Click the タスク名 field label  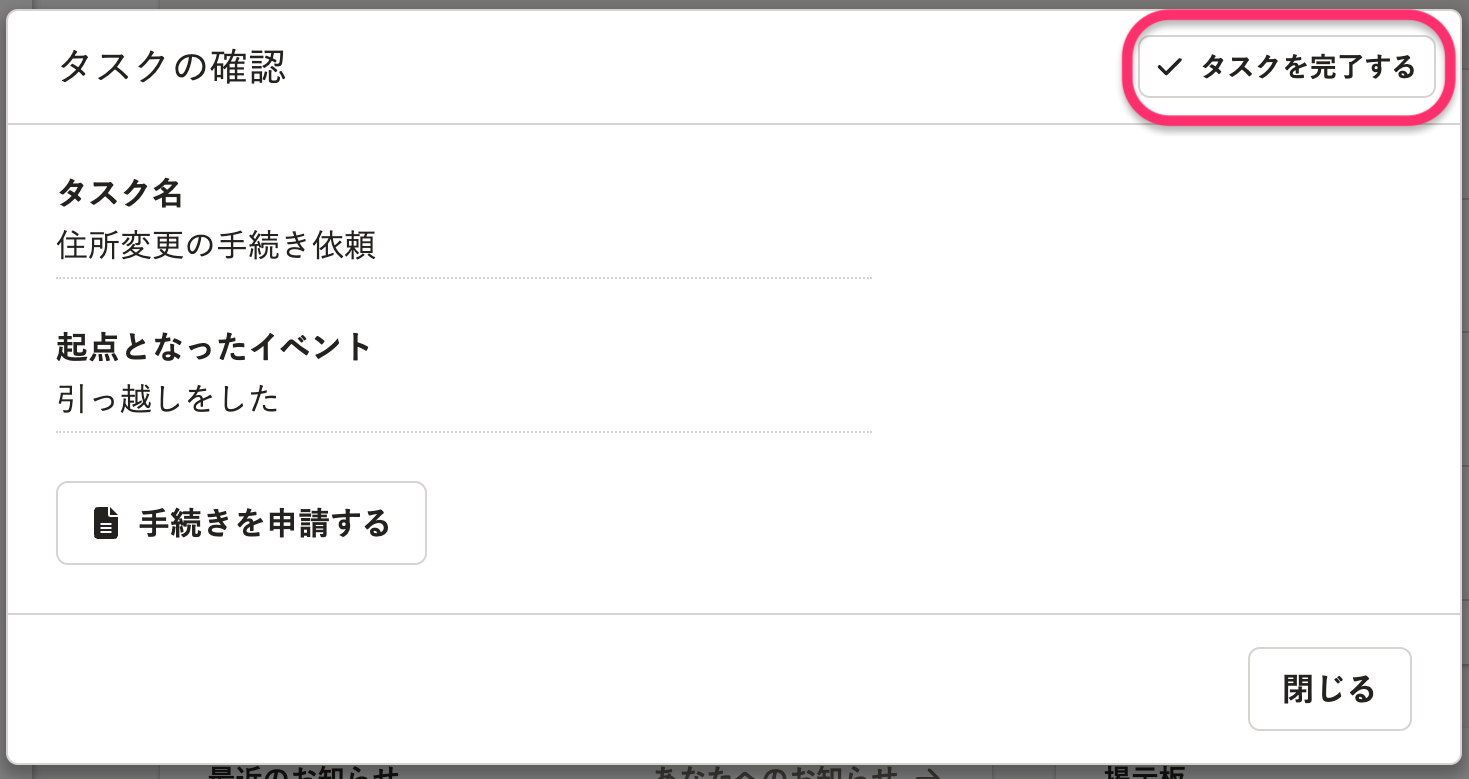click(x=120, y=192)
